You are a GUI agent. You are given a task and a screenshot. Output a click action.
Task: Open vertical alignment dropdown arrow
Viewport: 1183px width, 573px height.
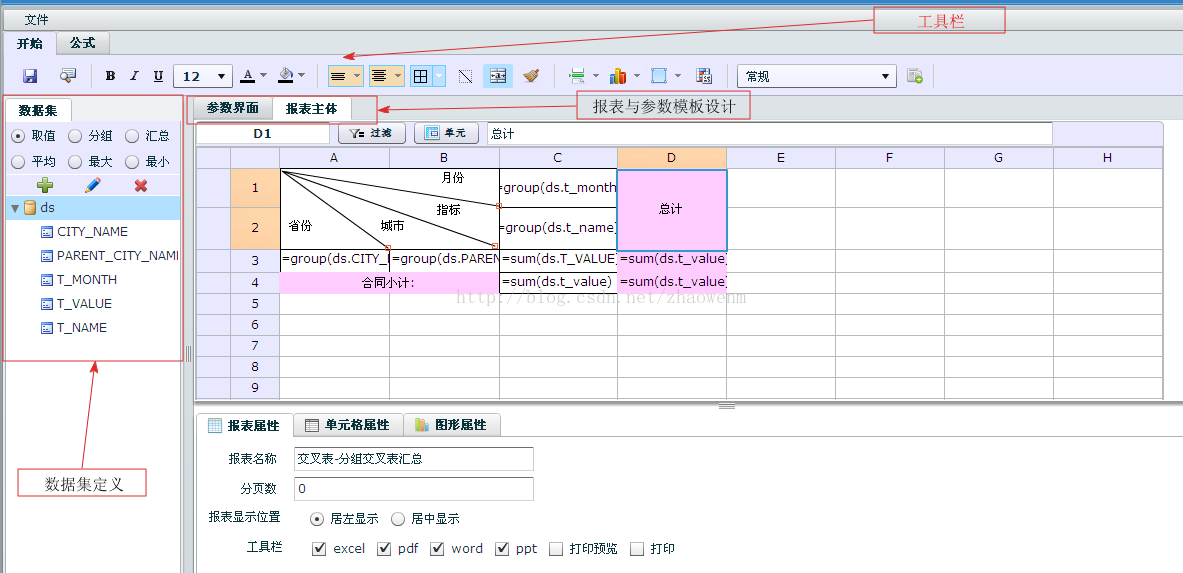[x=398, y=76]
